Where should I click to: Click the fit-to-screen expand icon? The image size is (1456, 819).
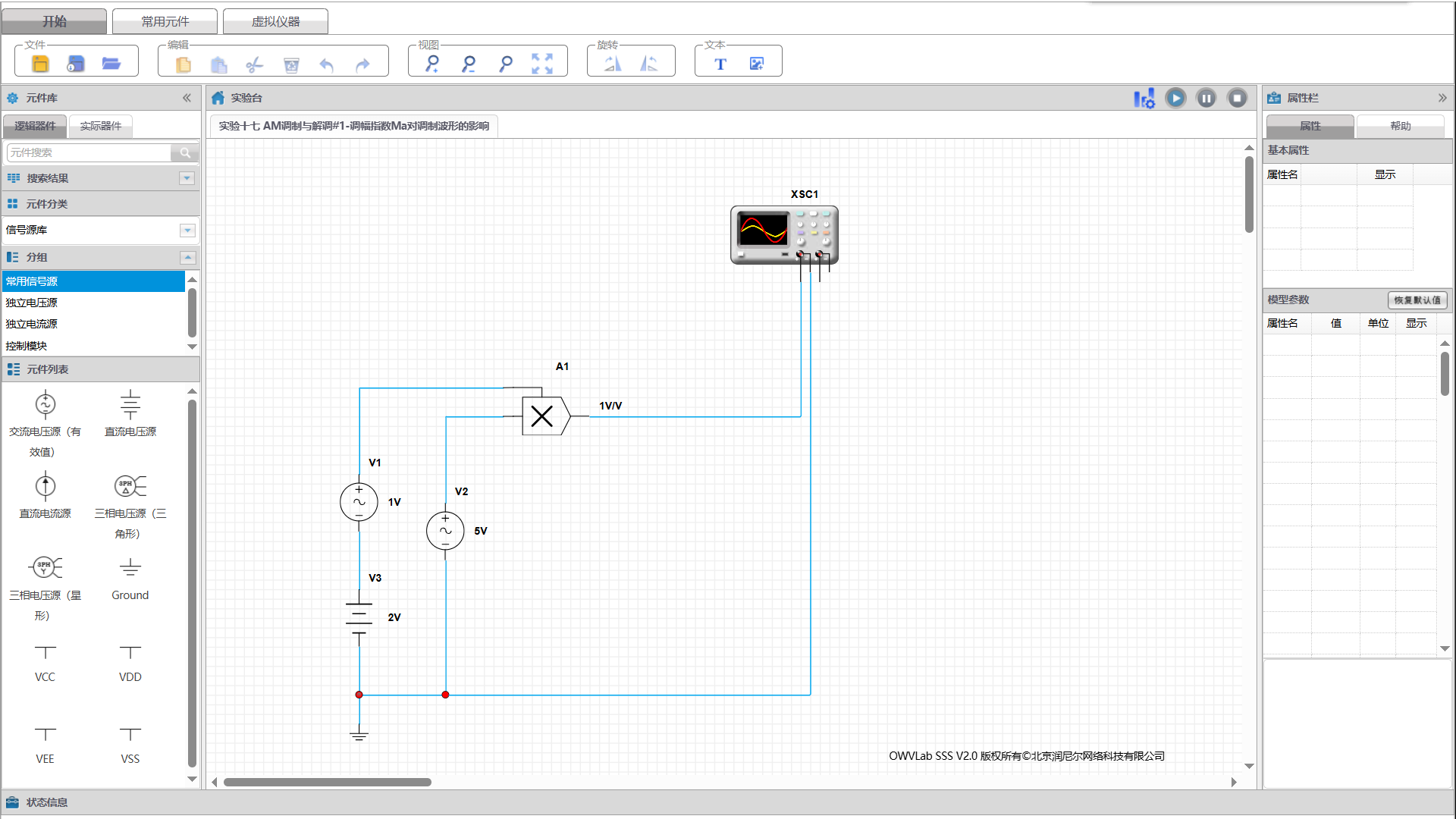[x=542, y=64]
